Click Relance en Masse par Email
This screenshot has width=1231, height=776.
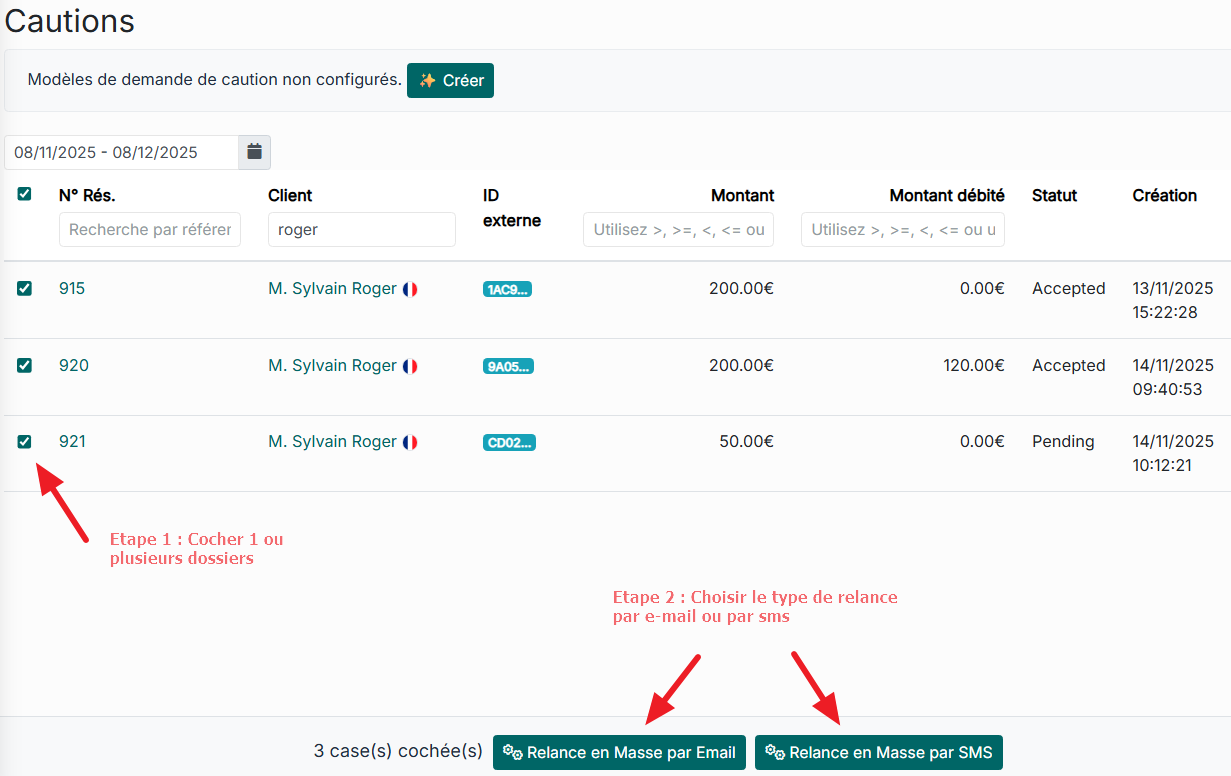point(619,752)
